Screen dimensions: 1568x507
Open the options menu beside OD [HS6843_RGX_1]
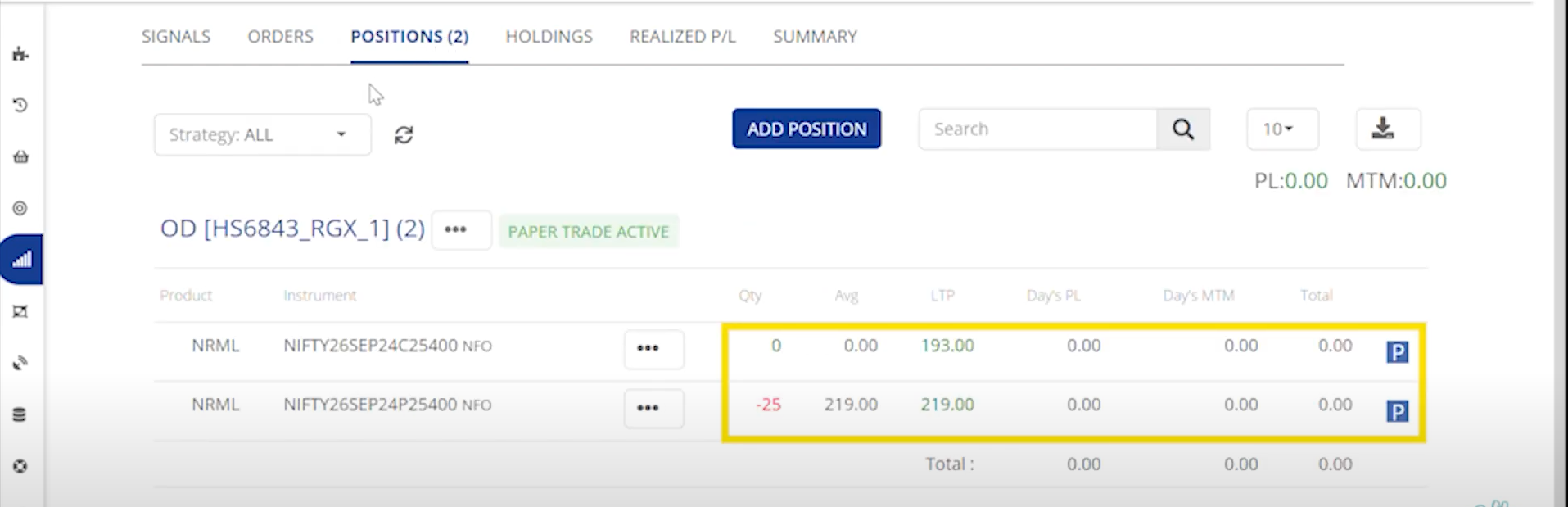(456, 230)
